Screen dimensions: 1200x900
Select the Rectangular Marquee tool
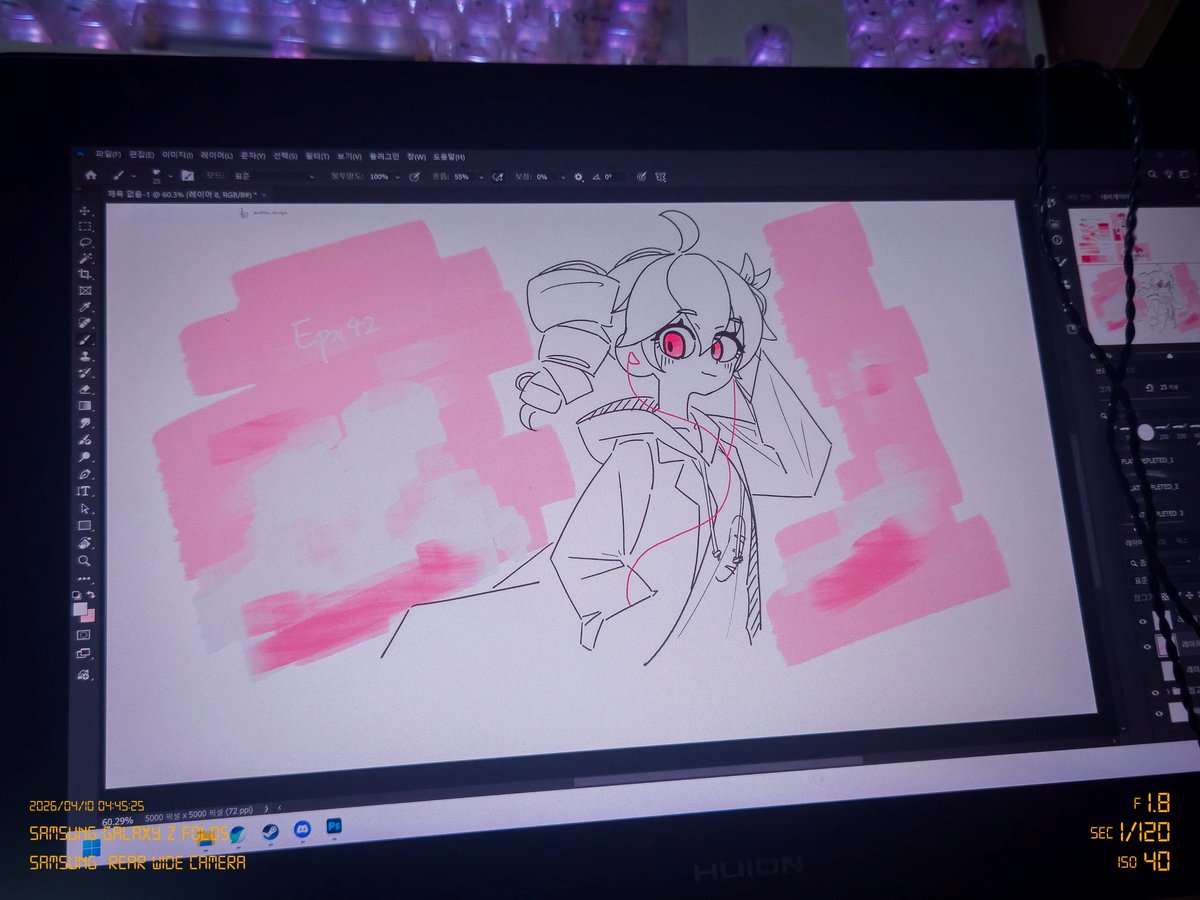[85, 226]
